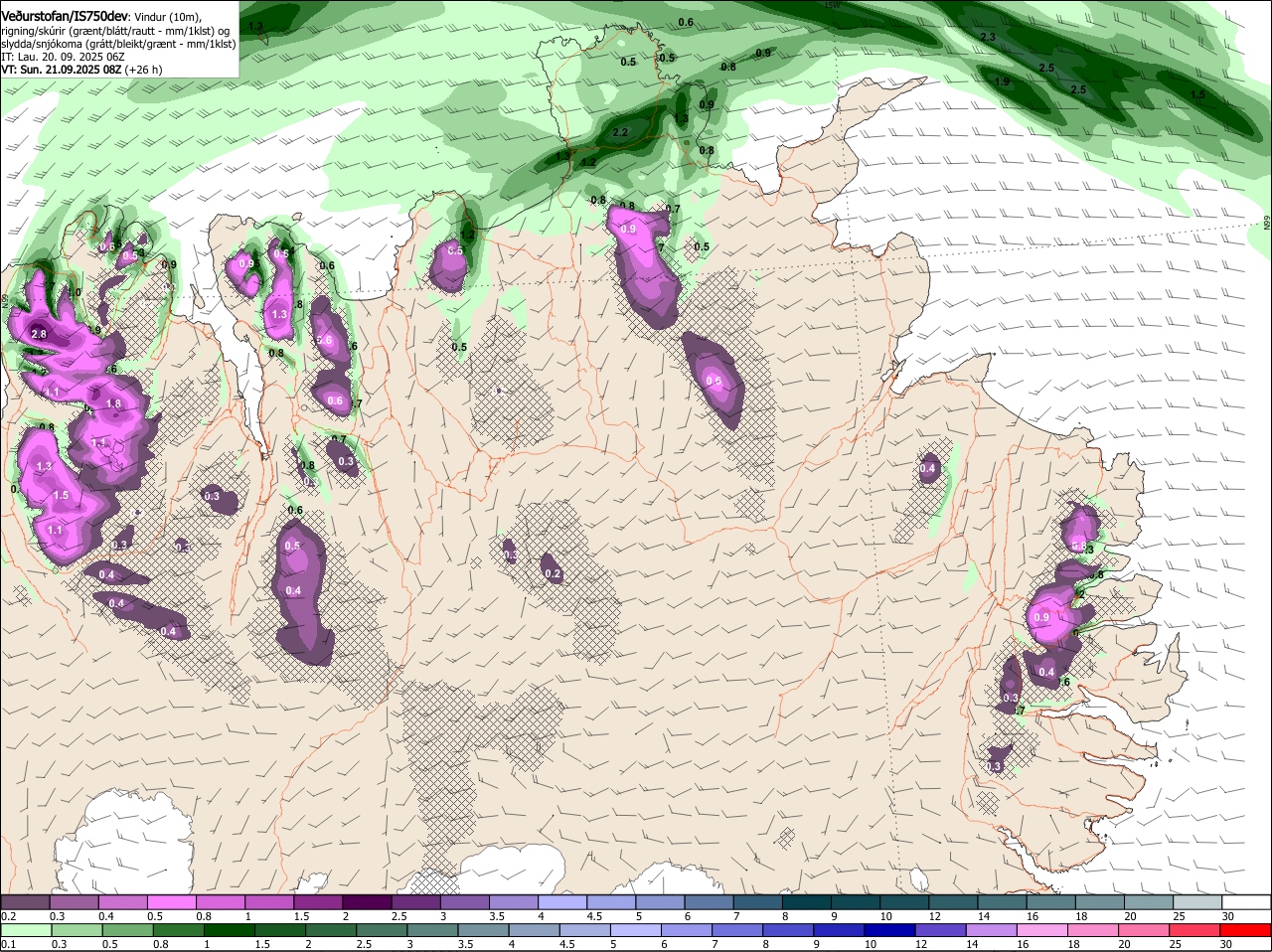Viewport: 1272px width, 952px height.
Task: Select the navy blue rain swatch between 10 and 12
Action: 890,929
